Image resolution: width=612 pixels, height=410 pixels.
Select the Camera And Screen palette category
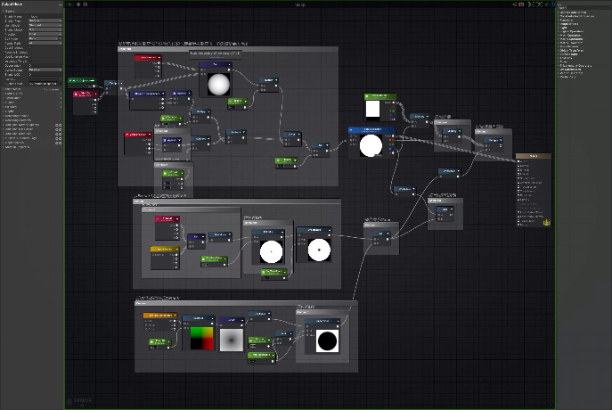click(x=572, y=12)
